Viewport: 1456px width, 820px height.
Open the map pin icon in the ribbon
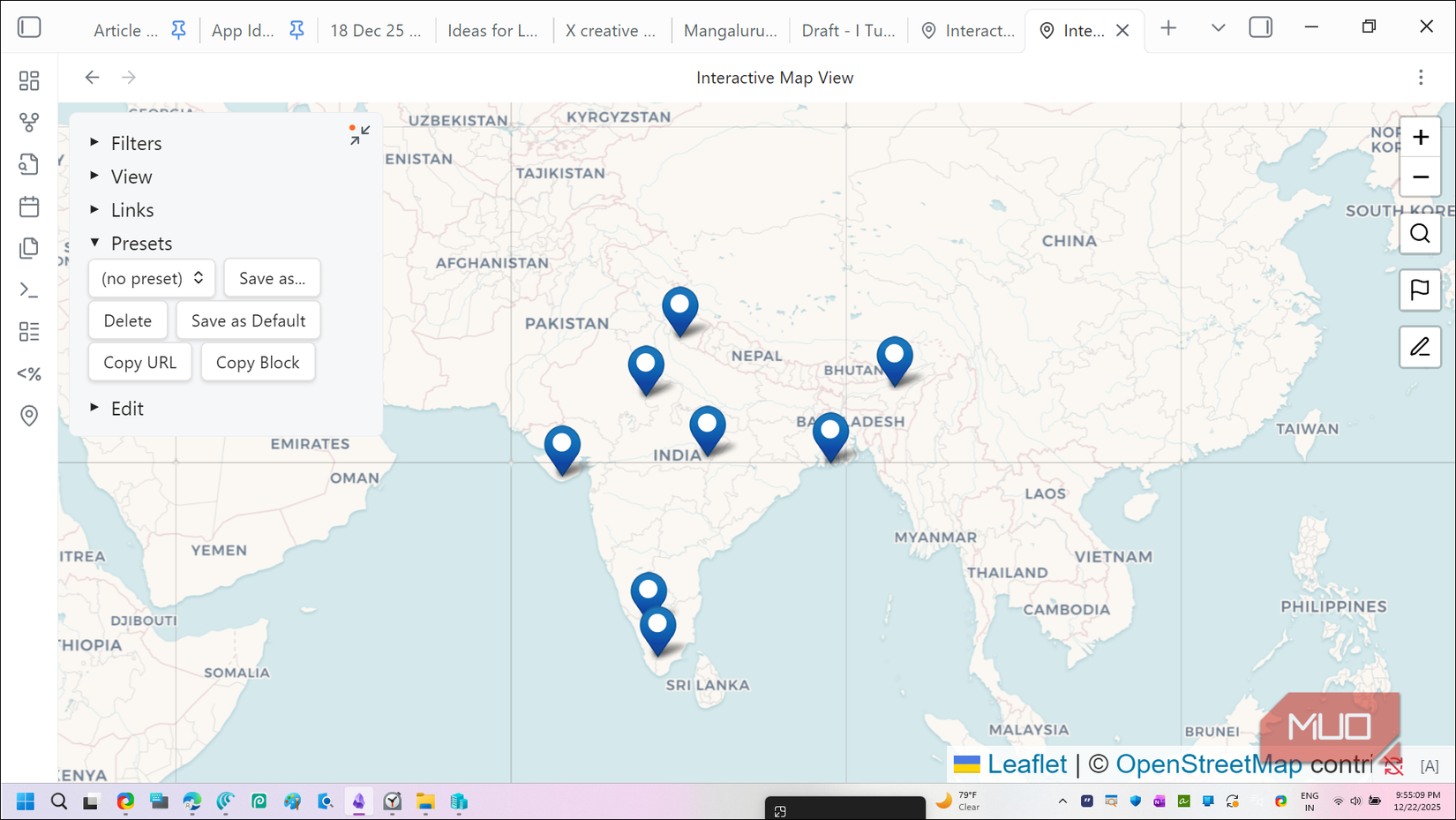[x=29, y=415]
